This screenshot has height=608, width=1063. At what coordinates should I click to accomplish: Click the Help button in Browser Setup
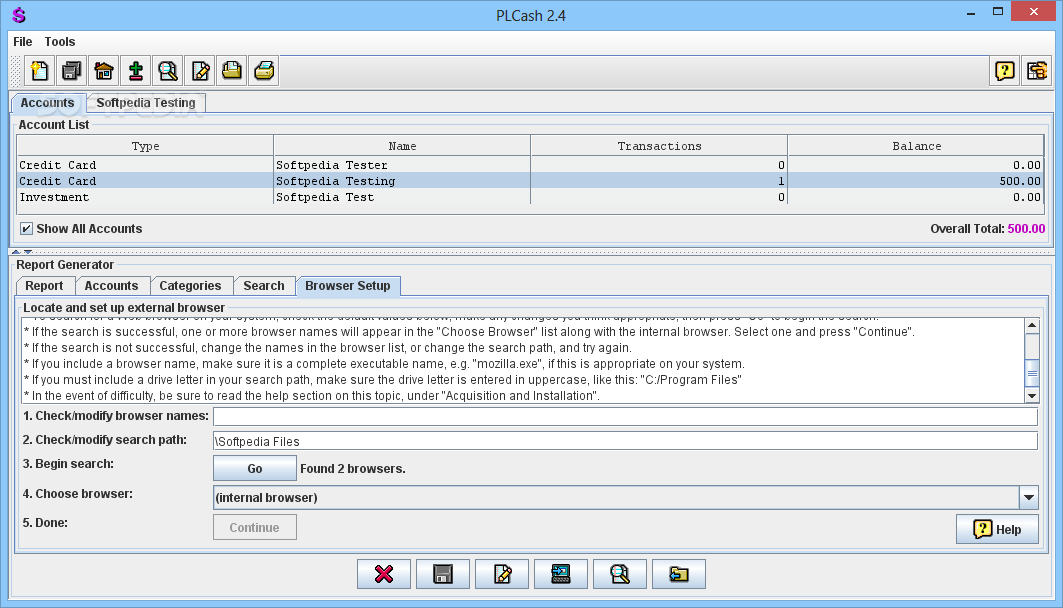tap(997, 529)
